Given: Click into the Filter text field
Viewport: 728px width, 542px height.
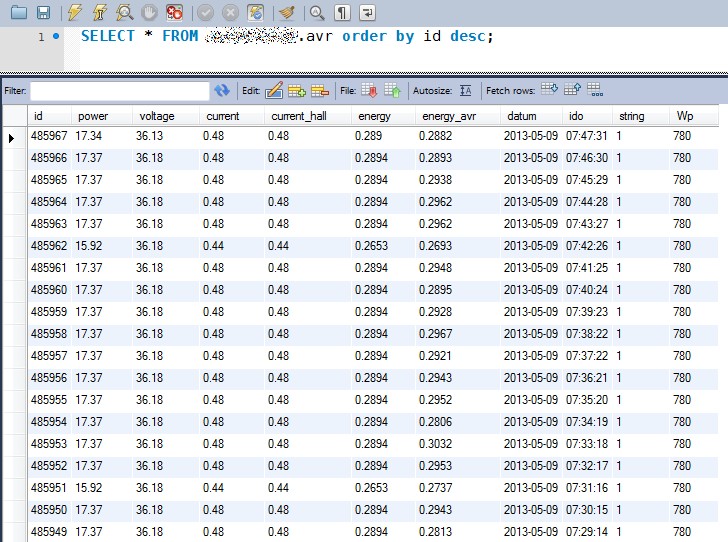Looking at the screenshot, I should 120,91.
